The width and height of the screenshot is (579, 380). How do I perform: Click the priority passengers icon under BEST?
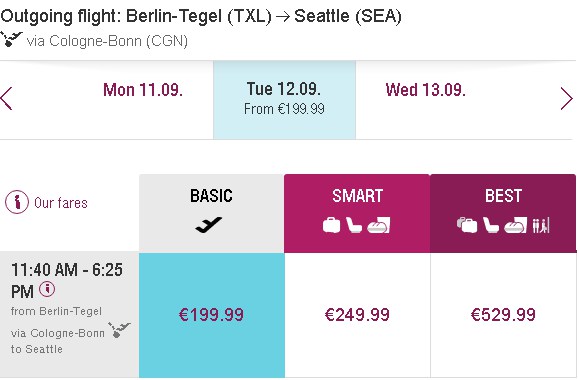click(x=541, y=225)
